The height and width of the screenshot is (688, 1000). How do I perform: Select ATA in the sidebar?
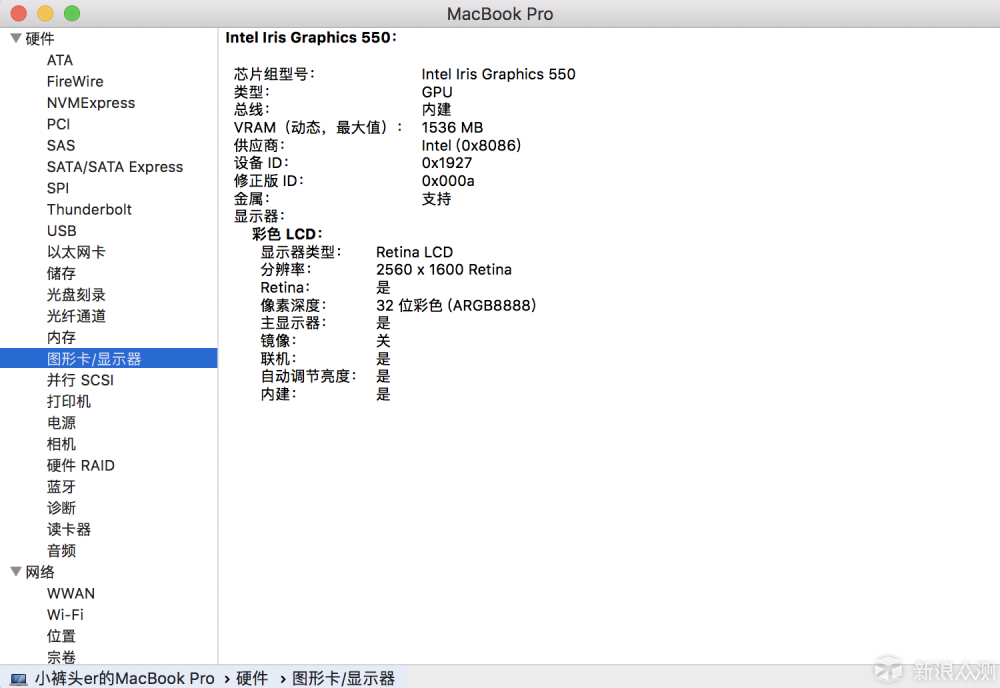pyautogui.click(x=60, y=60)
